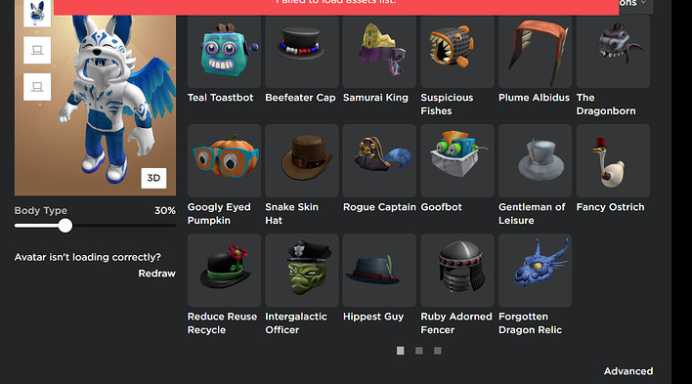Equip the Gentleman of Leisure hat image
692x384 pixels.
click(x=535, y=161)
